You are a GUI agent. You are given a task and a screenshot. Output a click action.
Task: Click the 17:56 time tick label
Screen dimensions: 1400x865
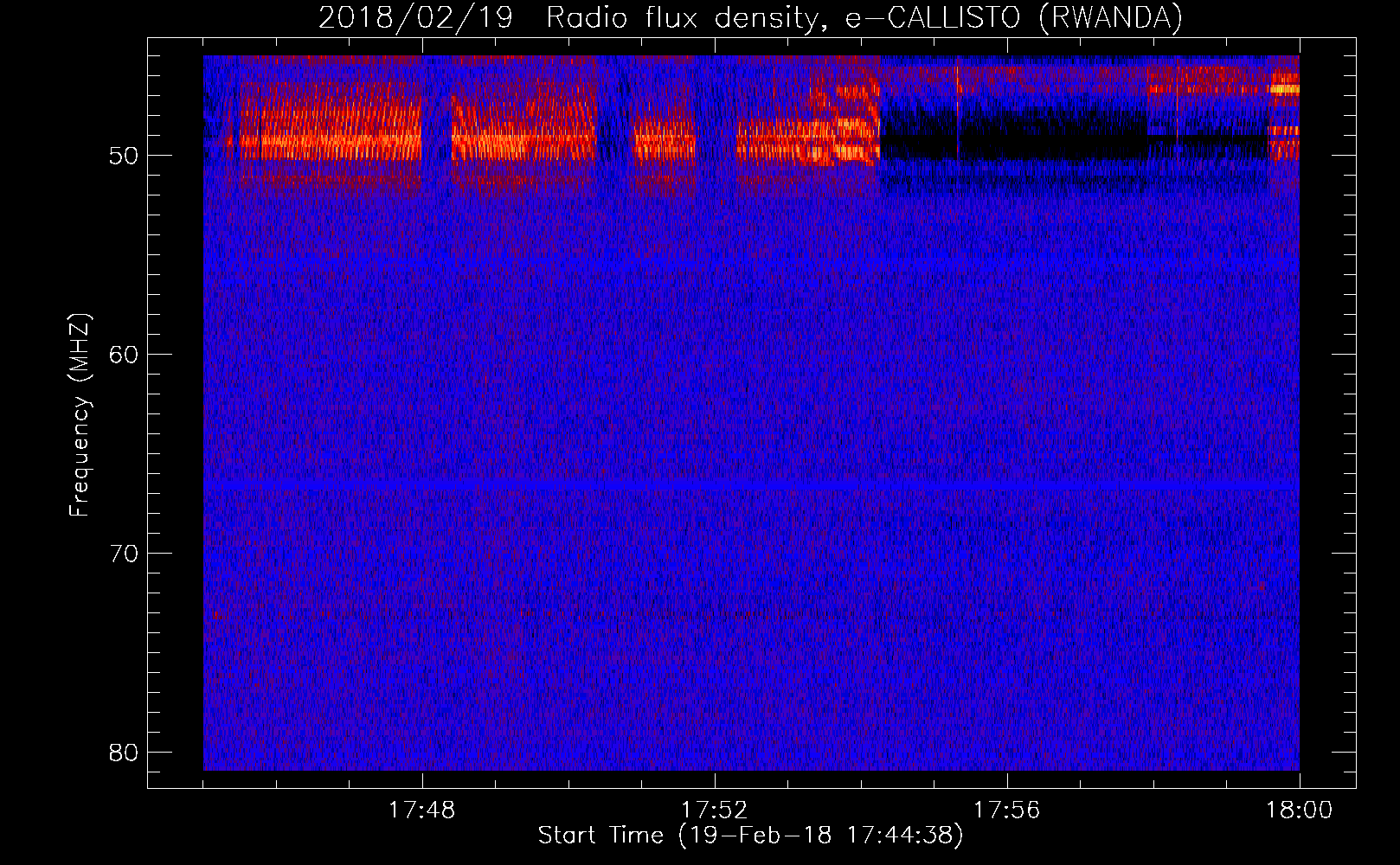coord(1007,811)
